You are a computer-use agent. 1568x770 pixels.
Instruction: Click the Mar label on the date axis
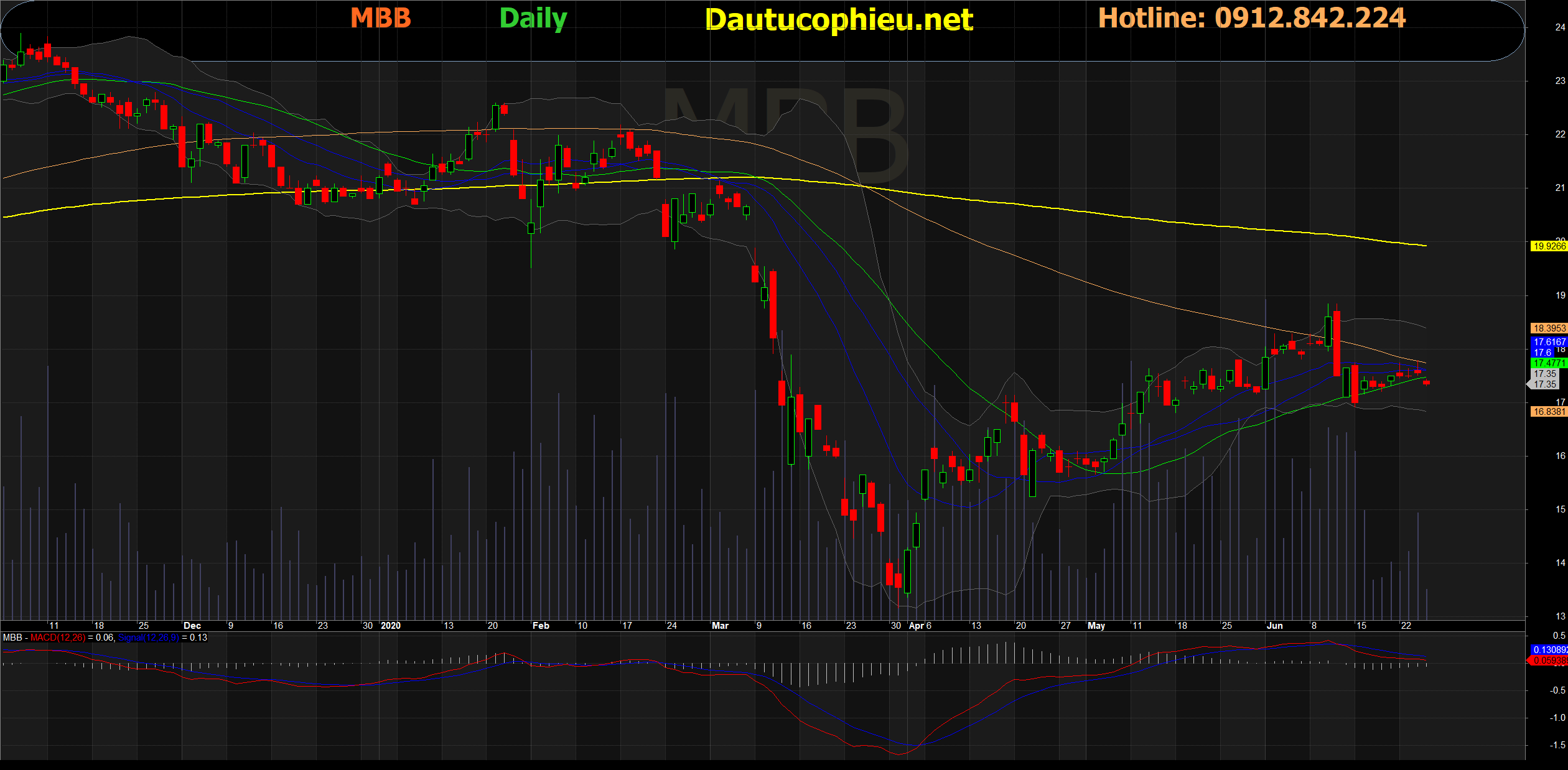pos(720,626)
